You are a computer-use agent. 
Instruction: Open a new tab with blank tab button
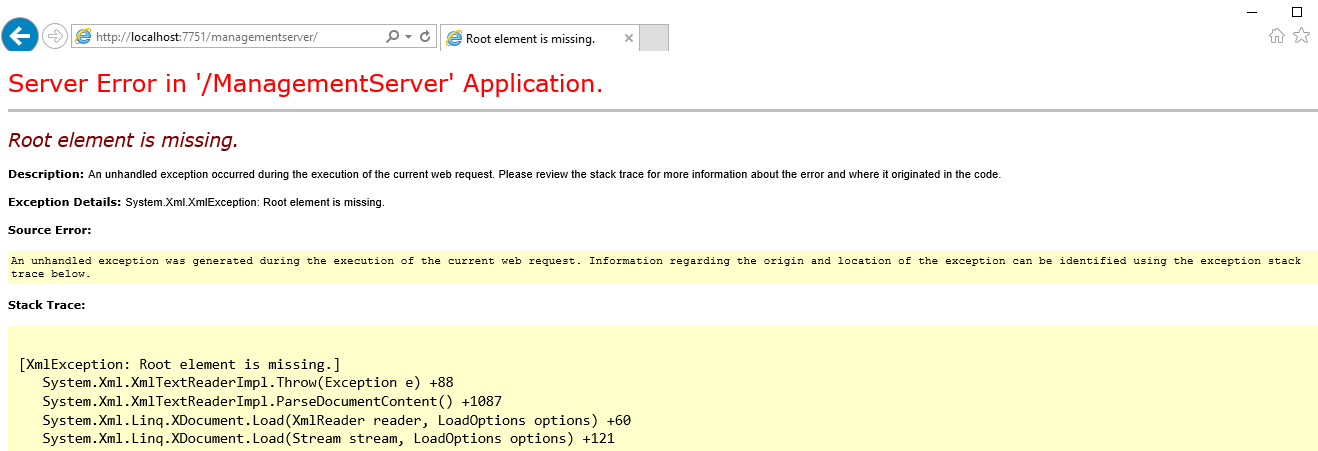pos(653,39)
